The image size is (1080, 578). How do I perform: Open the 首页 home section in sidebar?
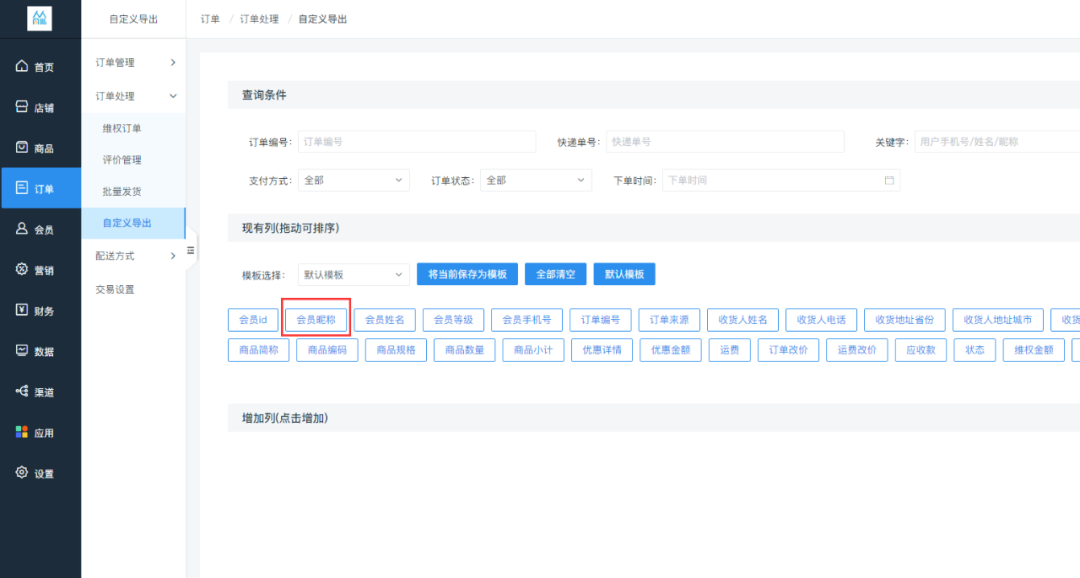[40, 67]
